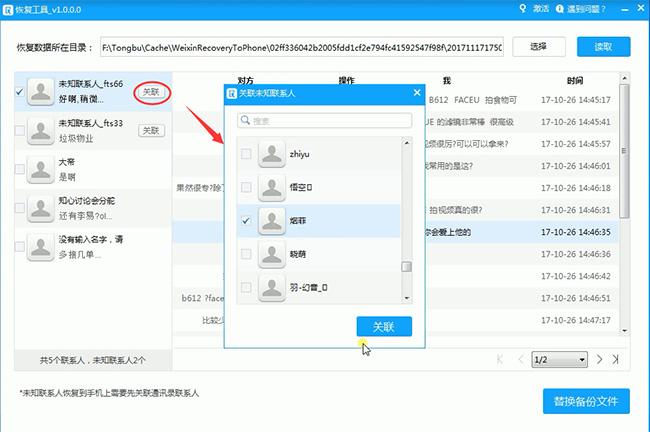Click avatar of 没有输入名字 contact
Image resolution: width=650 pixels, height=432 pixels.
41,247
